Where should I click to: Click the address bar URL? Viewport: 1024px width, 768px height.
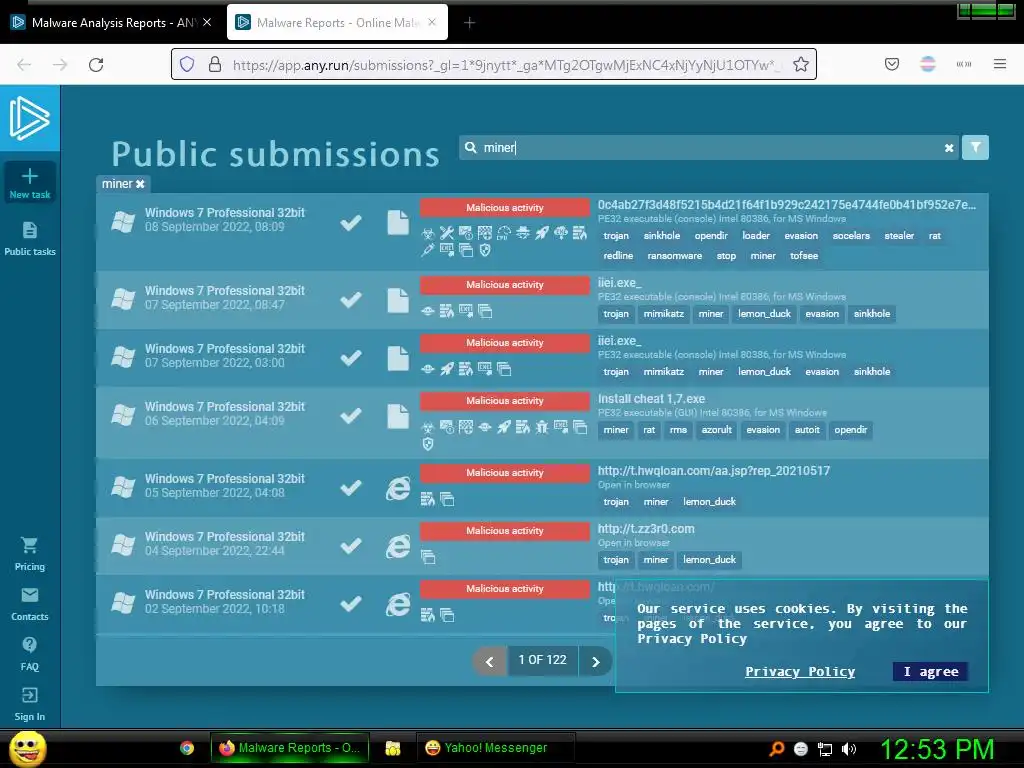tap(506, 65)
